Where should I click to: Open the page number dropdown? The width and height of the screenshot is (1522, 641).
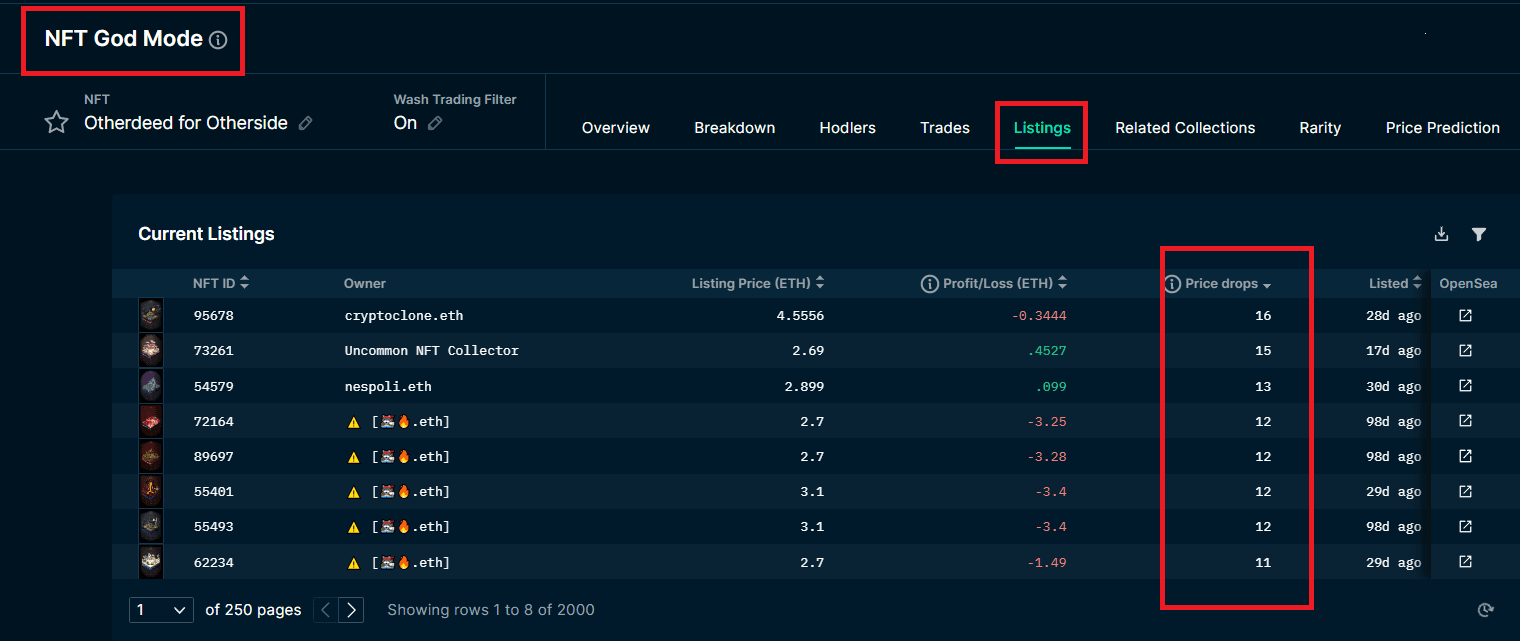click(162, 610)
